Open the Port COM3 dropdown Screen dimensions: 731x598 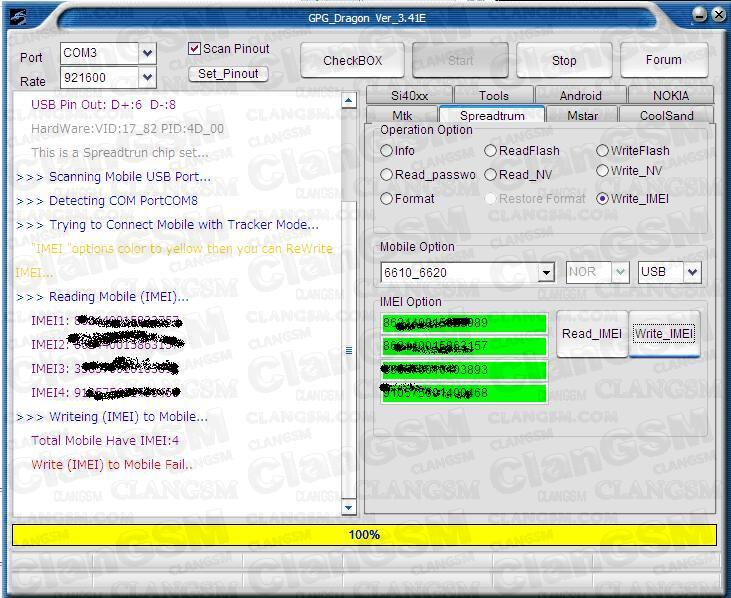click(147, 53)
